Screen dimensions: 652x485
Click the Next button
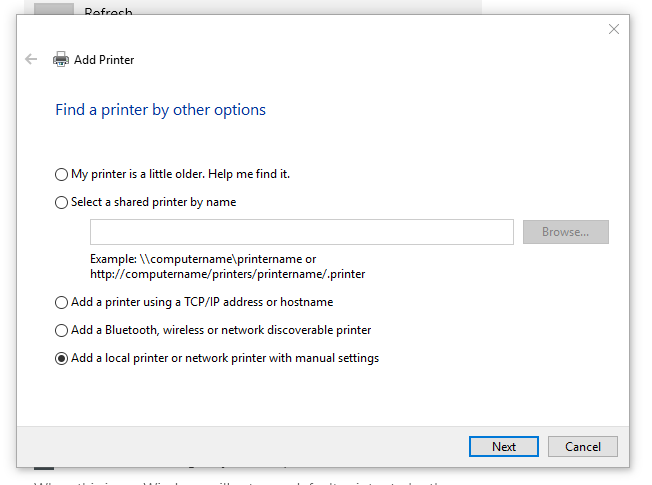click(x=504, y=446)
